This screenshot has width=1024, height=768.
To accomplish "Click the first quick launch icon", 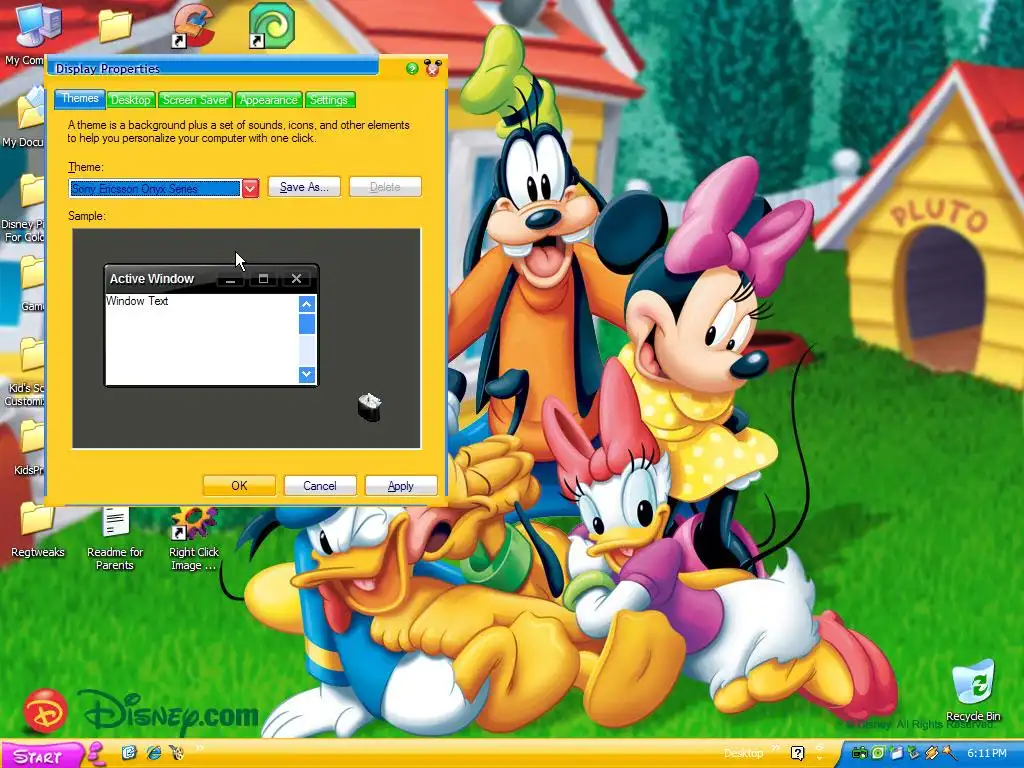I will (x=129, y=753).
